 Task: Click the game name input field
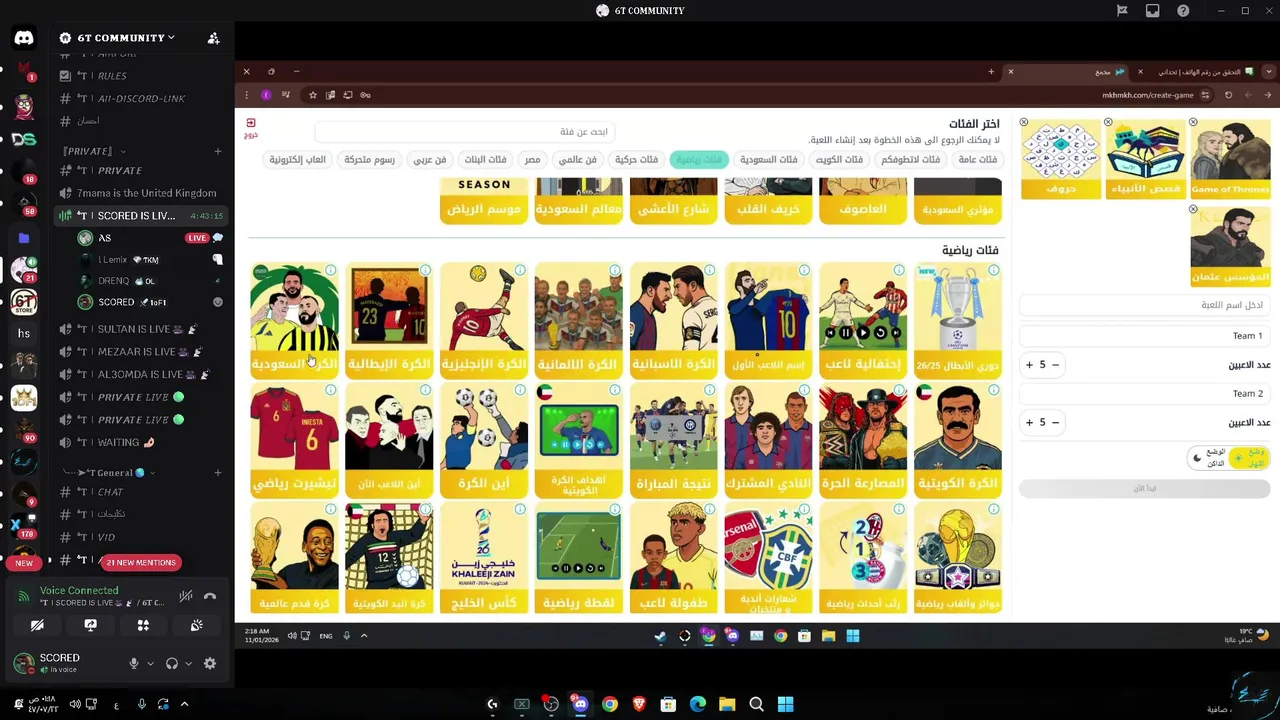(1144, 305)
